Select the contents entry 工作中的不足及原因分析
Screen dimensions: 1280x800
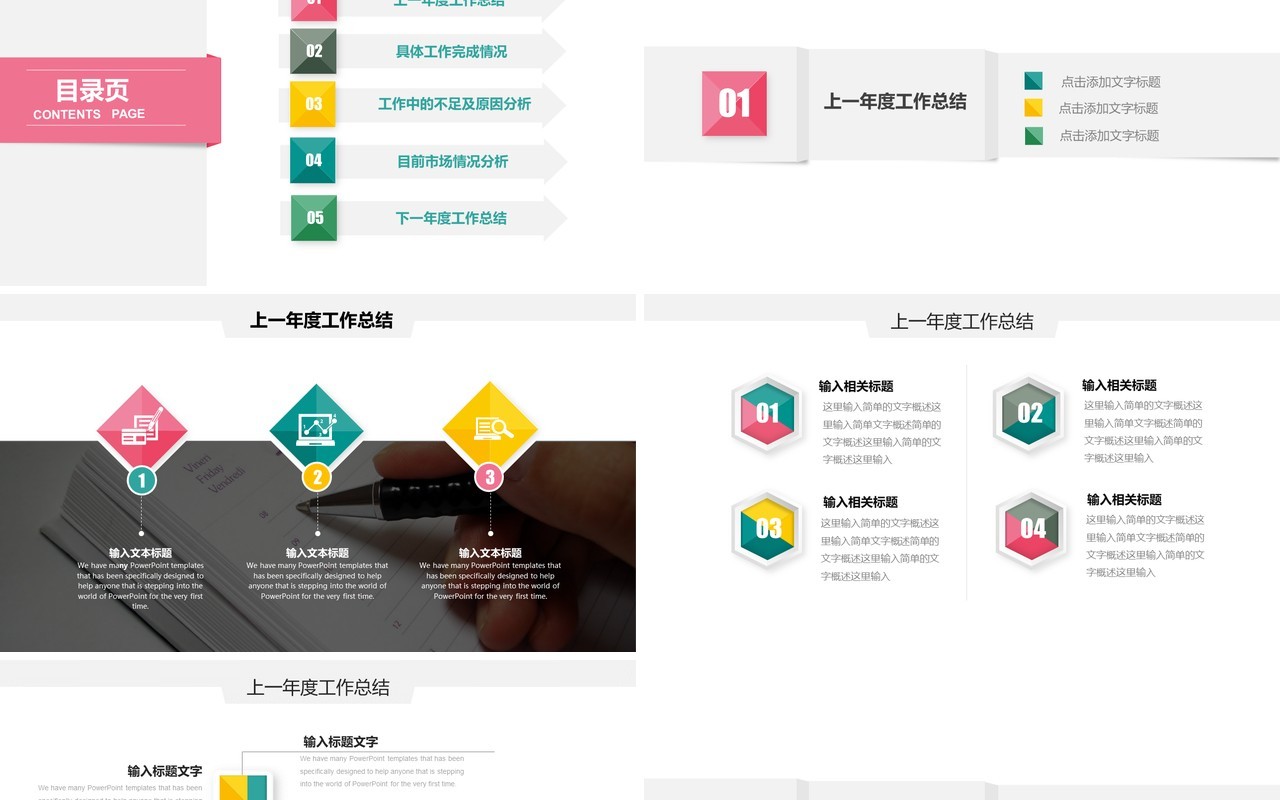454,104
